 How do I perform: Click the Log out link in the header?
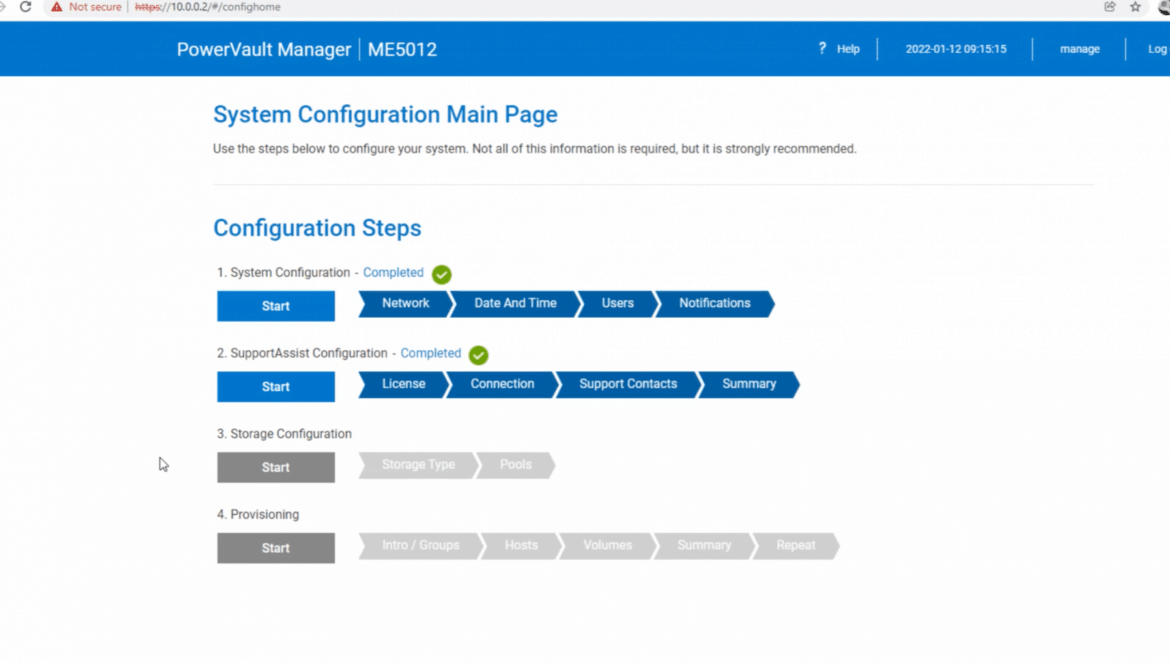[x=1158, y=49]
